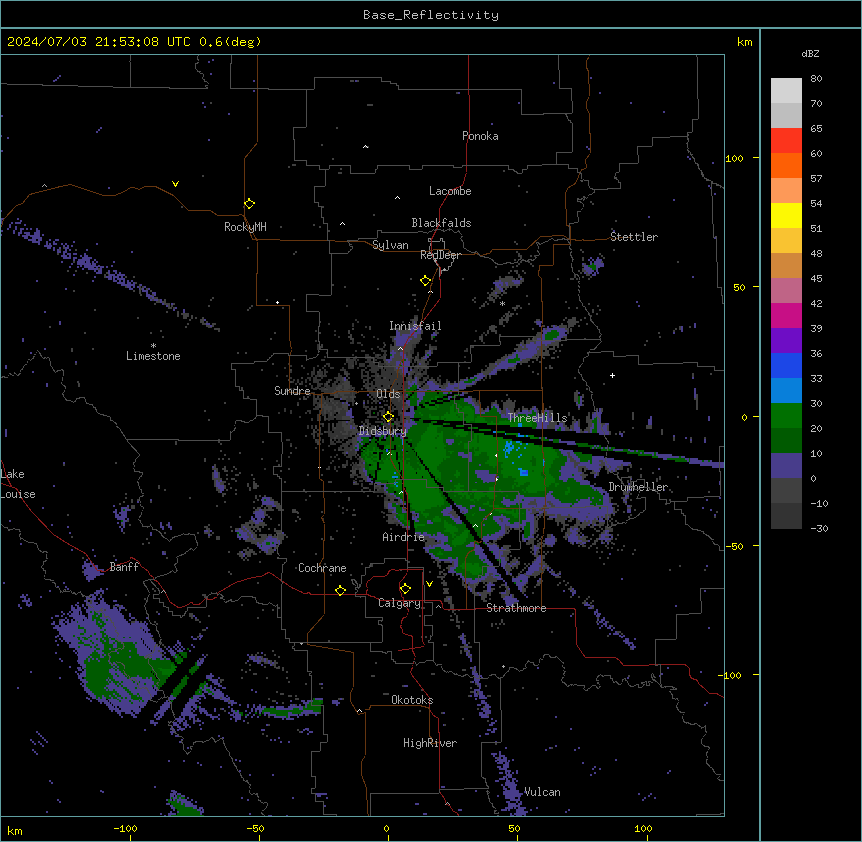
Task: Click the yellow V marker northeast of Calgary
Action: coord(429,584)
